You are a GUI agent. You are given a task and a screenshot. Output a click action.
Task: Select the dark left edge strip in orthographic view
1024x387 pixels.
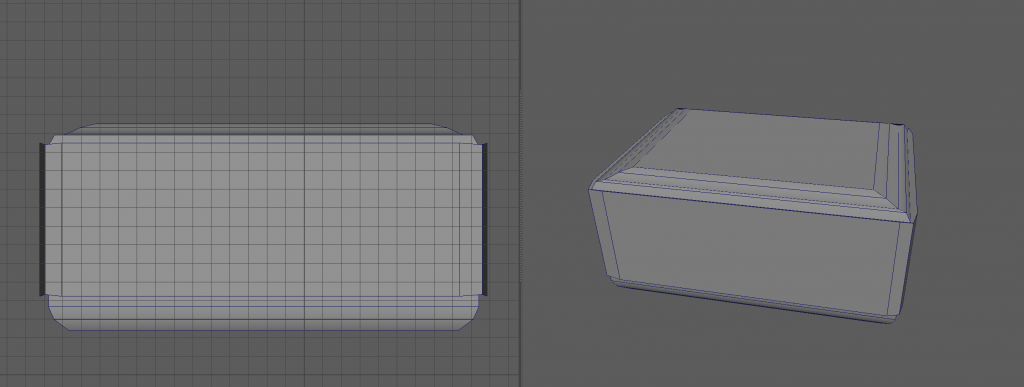[x=42, y=219]
